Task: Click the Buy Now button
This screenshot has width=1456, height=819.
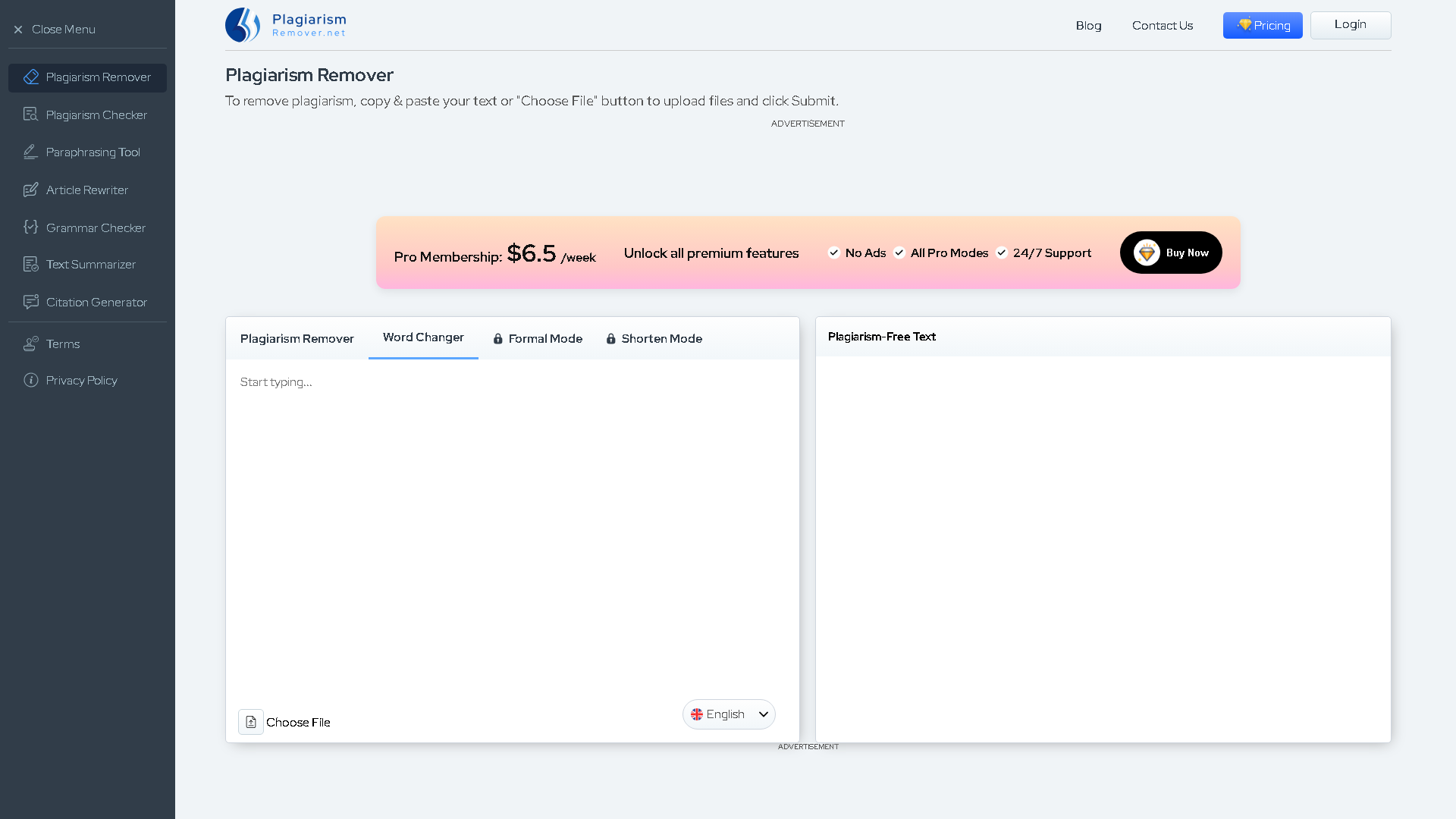Action: (x=1171, y=253)
